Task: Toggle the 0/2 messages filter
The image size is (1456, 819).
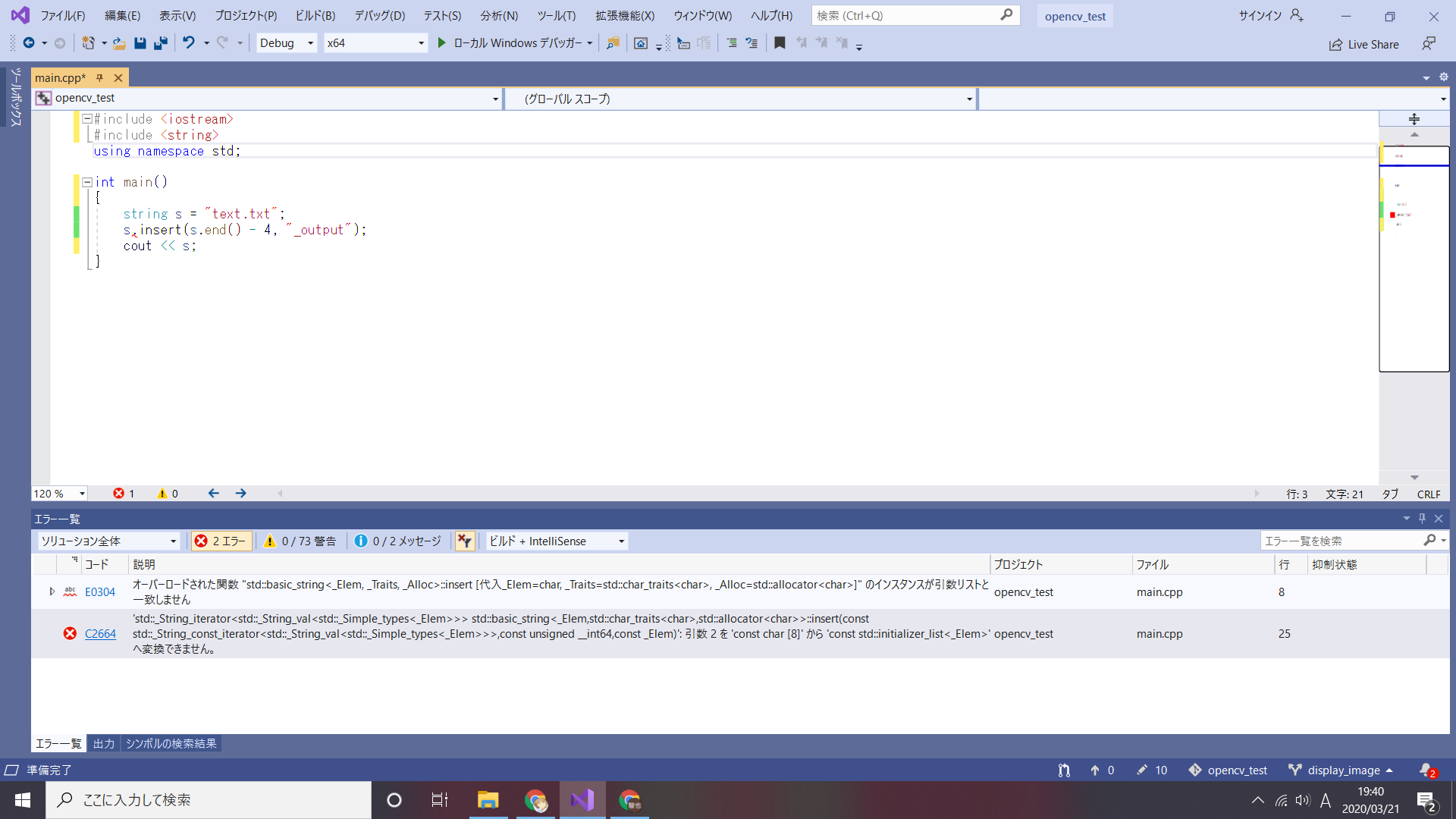Action: coord(398,541)
